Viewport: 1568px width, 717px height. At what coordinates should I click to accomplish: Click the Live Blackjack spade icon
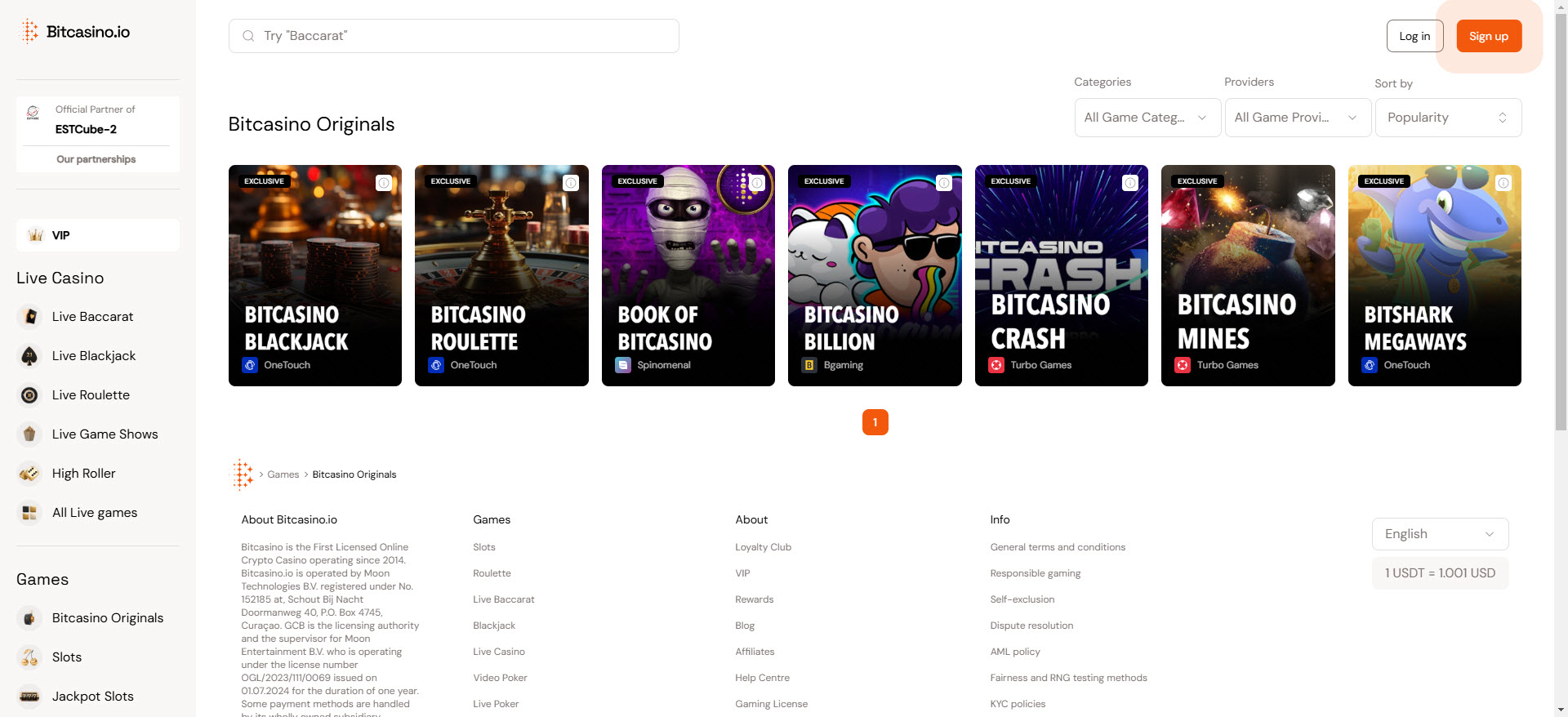coord(29,356)
